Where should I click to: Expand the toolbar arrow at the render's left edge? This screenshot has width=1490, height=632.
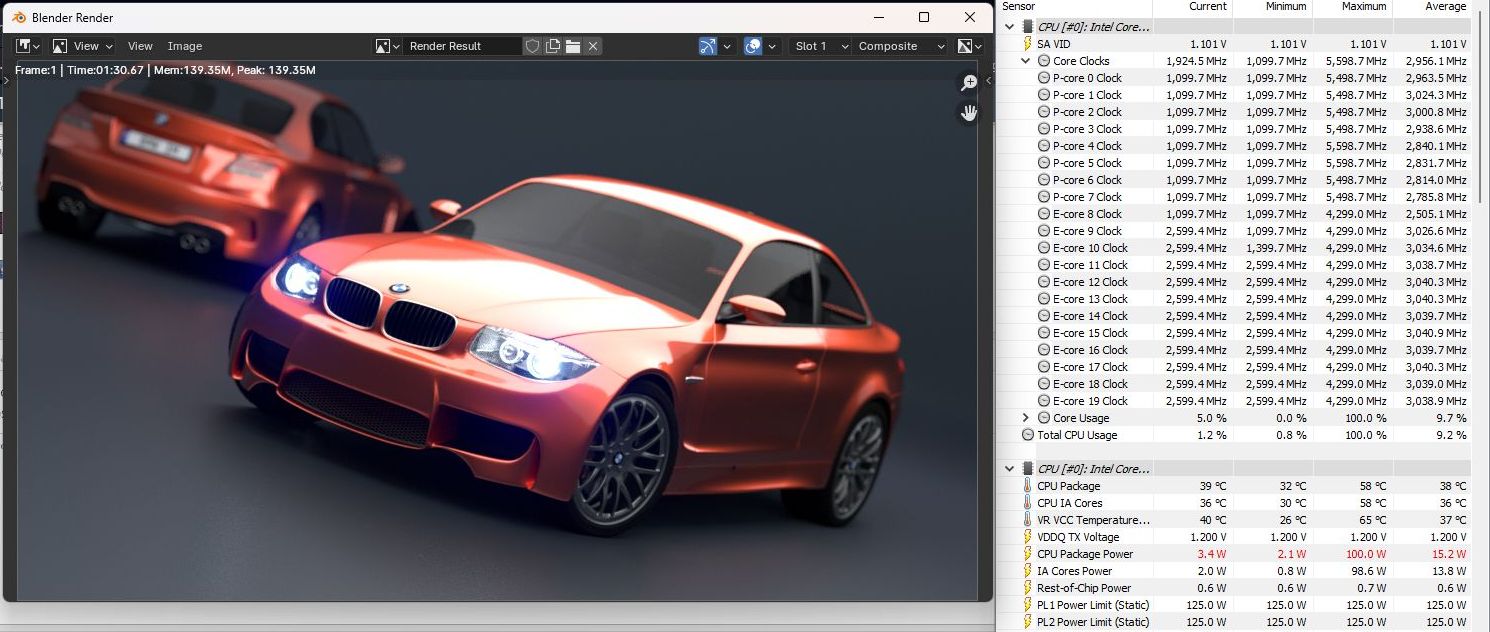point(5,80)
